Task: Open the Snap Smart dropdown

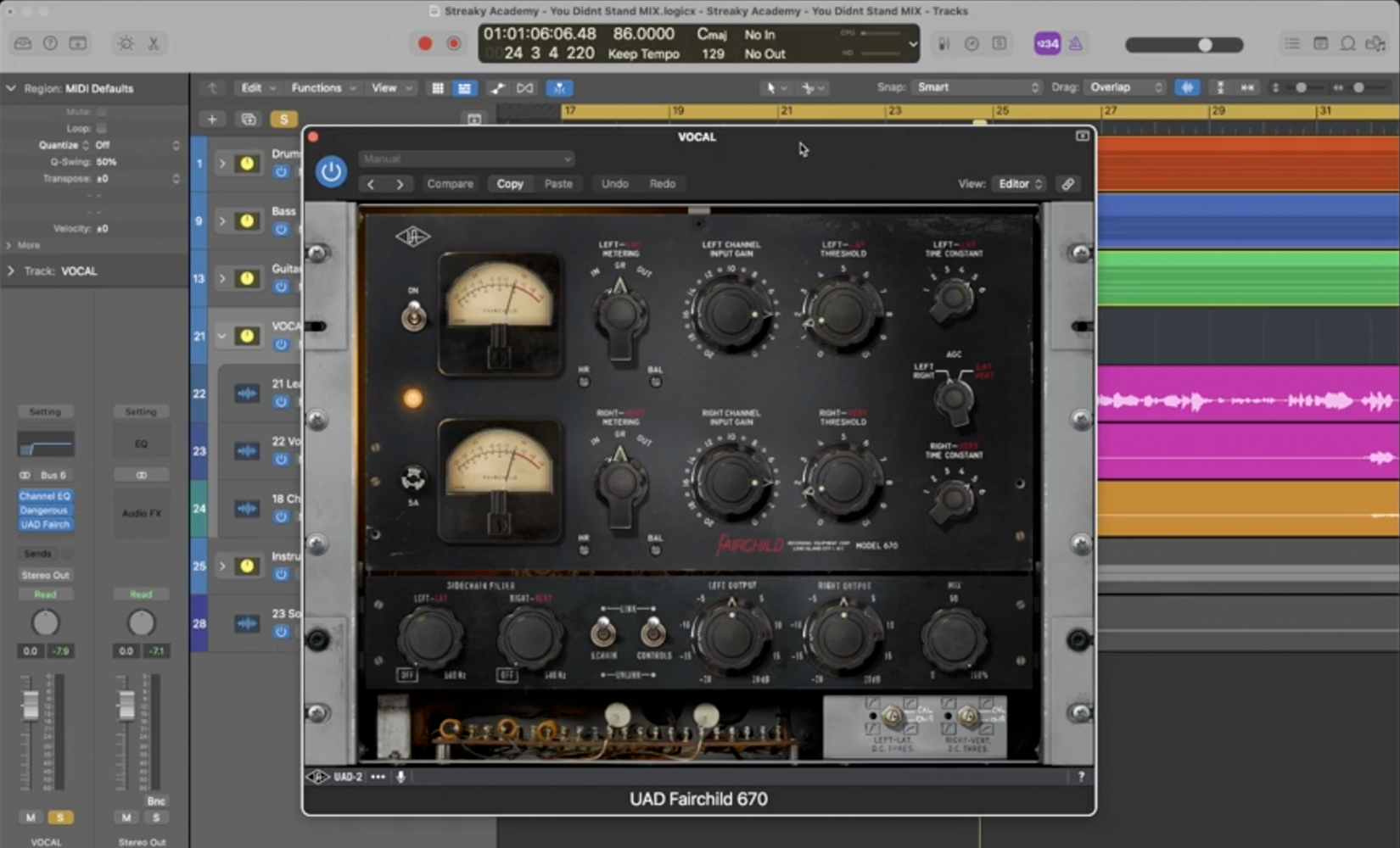Action: click(976, 87)
